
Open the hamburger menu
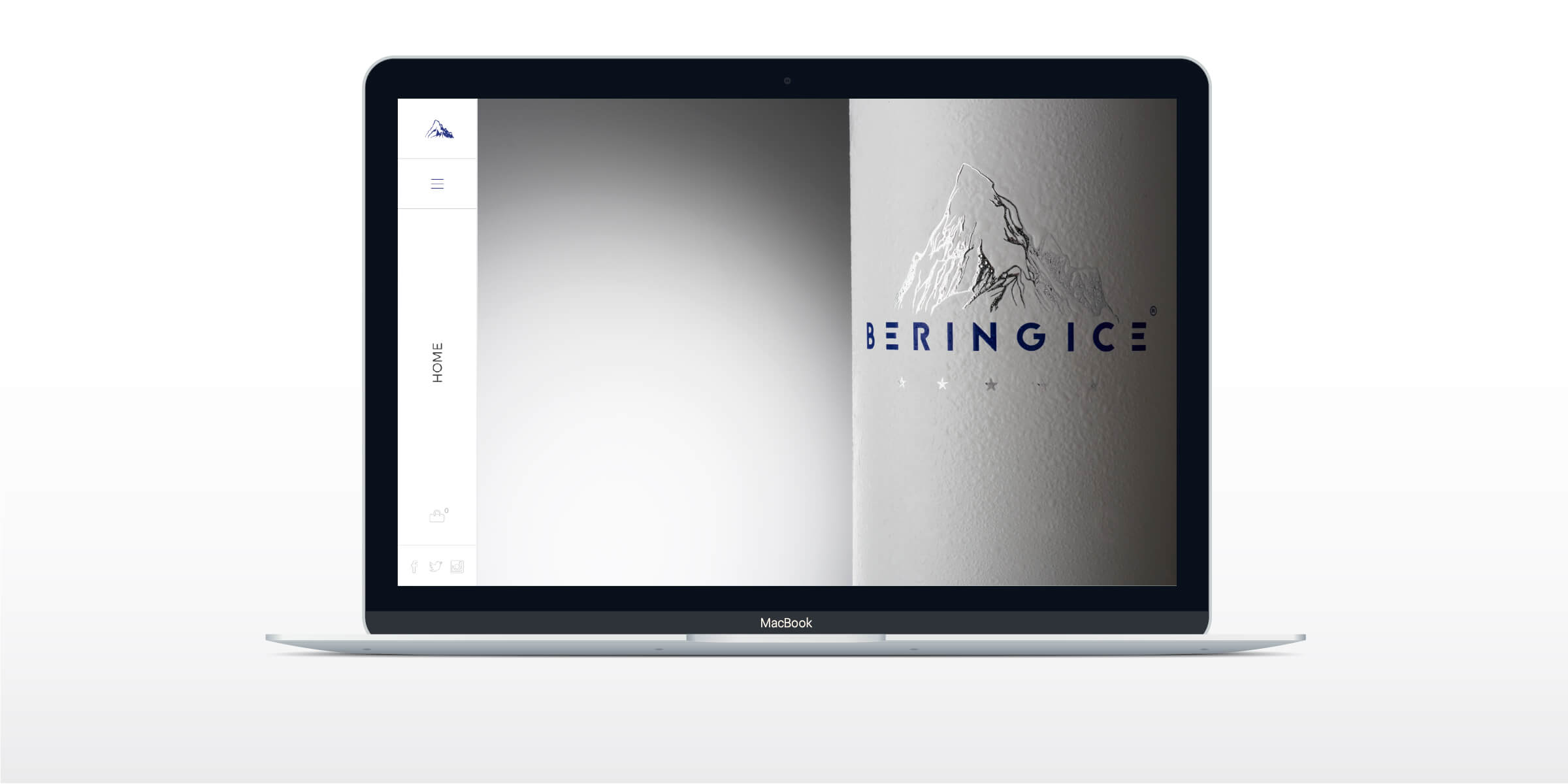click(x=437, y=184)
